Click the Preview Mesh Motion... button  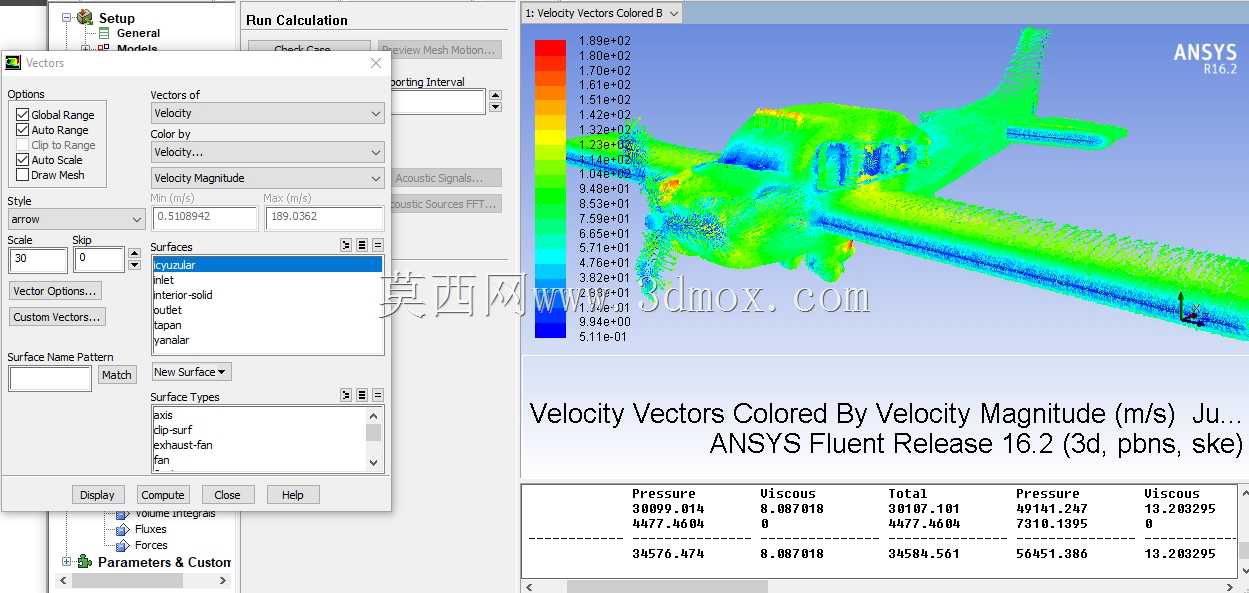coord(439,50)
